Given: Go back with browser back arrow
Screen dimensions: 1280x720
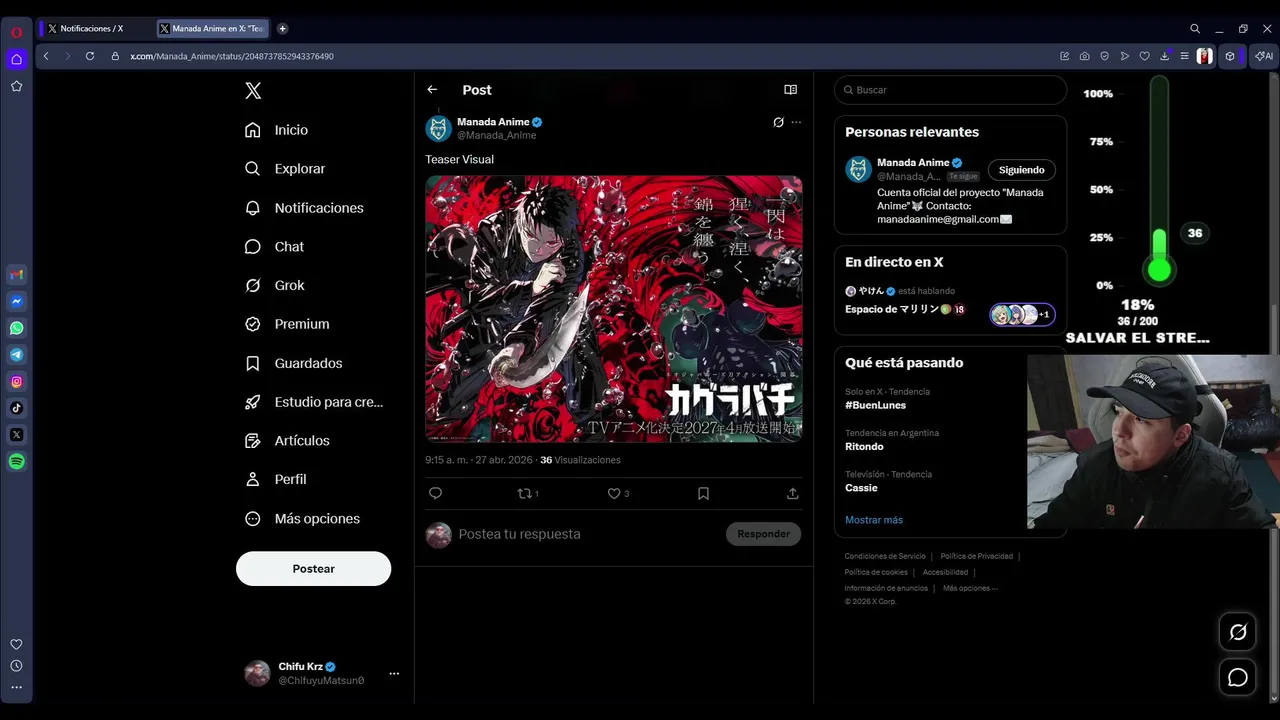Looking at the screenshot, I should pos(46,56).
